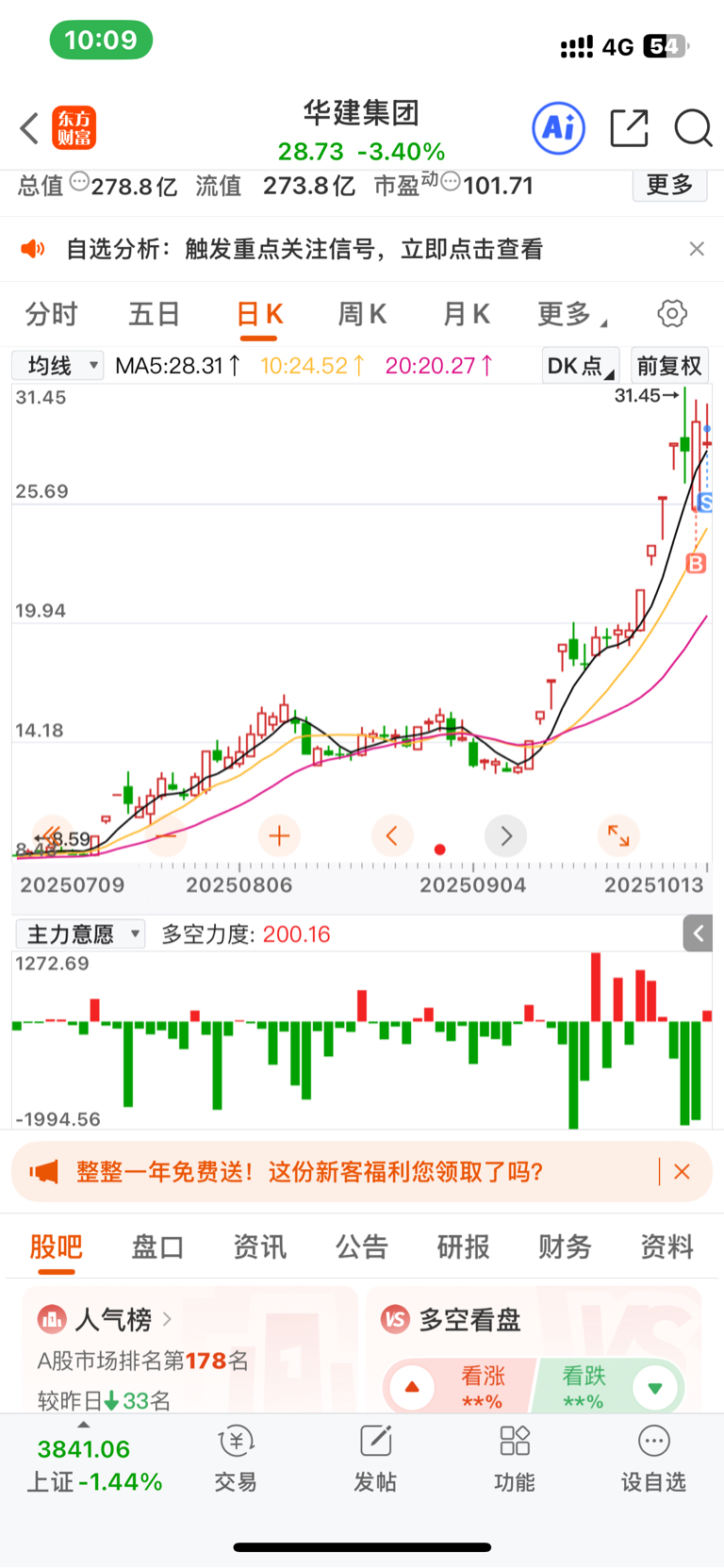The height and width of the screenshot is (1568, 724).
Task: Move chart left with left chevron
Action: pyautogui.click(x=392, y=835)
